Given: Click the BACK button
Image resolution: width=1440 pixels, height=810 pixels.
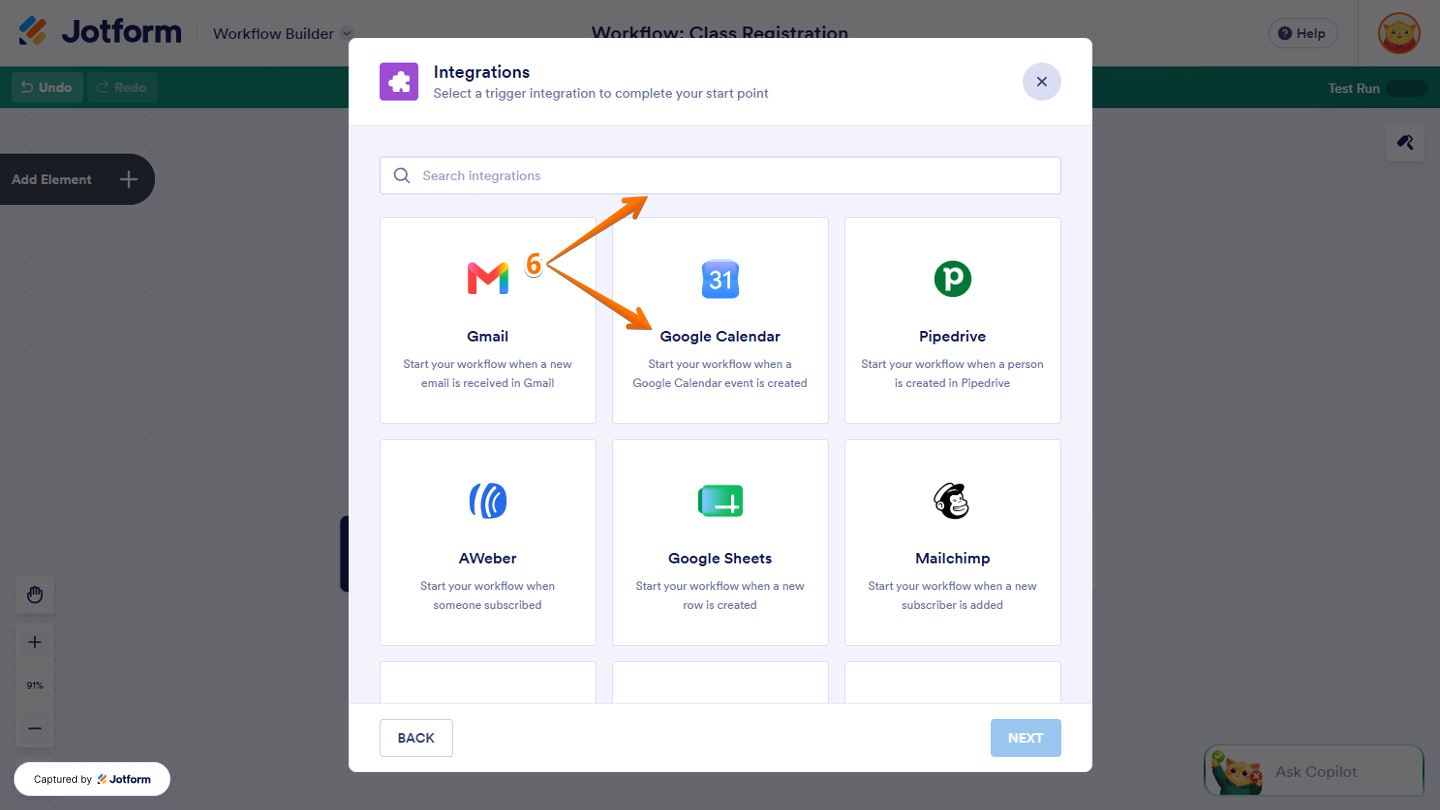Looking at the screenshot, I should point(416,738).
